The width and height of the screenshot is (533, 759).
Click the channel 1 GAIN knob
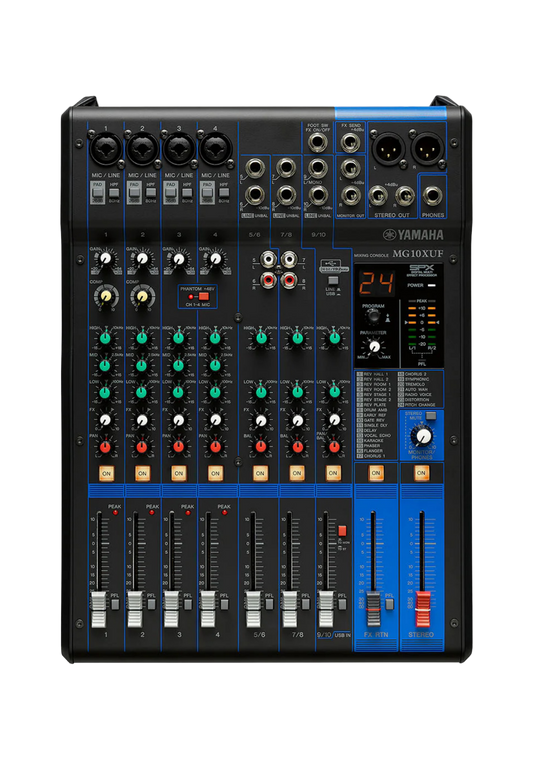point(106,259)
